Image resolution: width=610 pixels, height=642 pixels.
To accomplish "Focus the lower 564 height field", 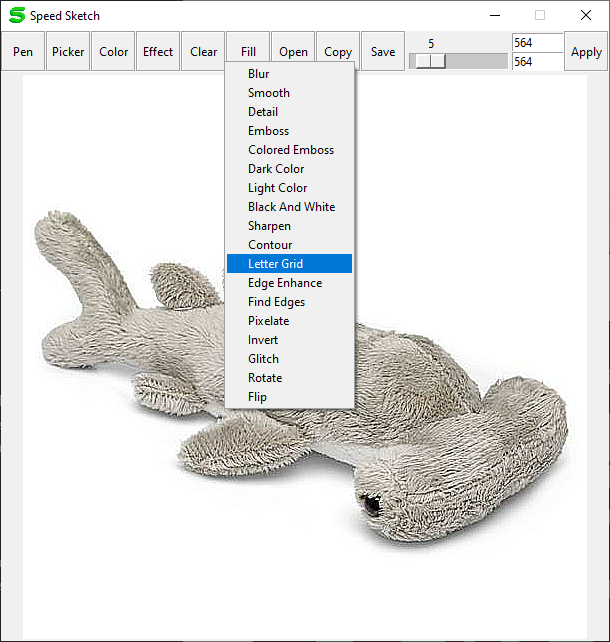I will (x=536, y=62).
